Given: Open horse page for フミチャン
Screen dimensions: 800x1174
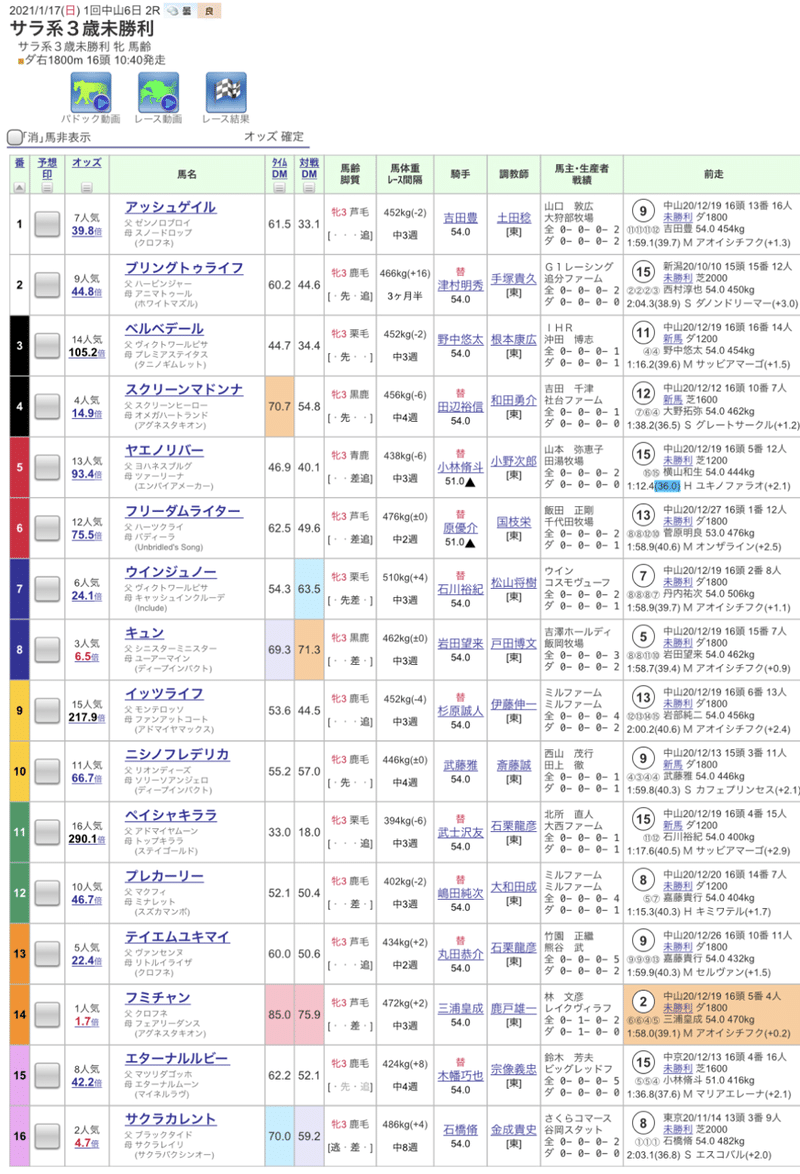Looking at the screenshot, I should 157,997.
